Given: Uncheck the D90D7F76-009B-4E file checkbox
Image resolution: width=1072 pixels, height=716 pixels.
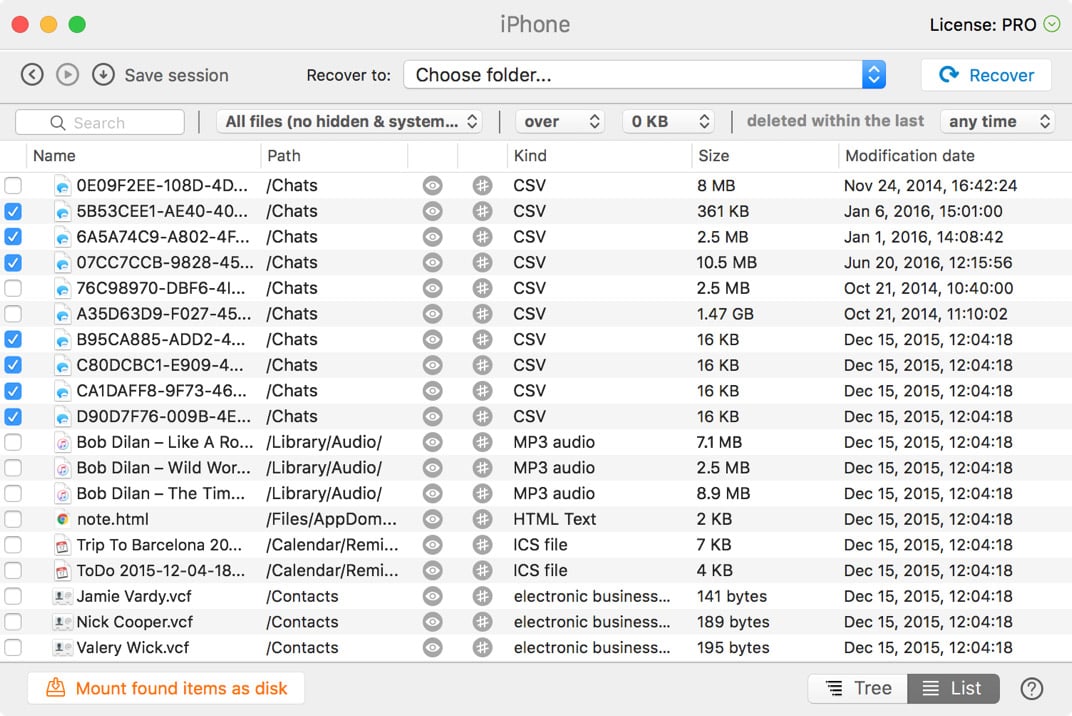Looking at the screenshot, I should point(13,416).
